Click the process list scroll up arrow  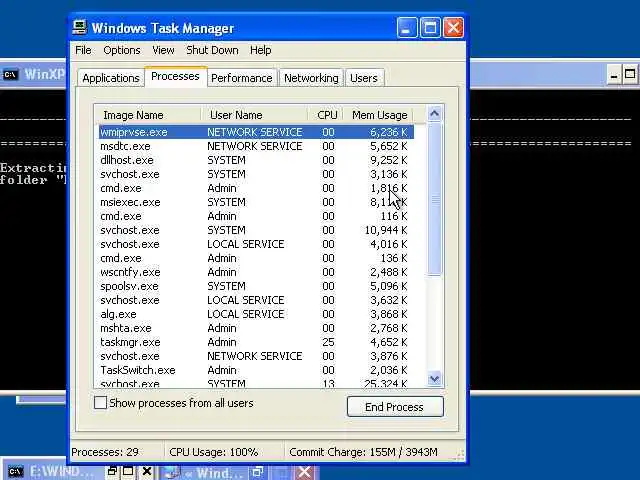[434, 113]
